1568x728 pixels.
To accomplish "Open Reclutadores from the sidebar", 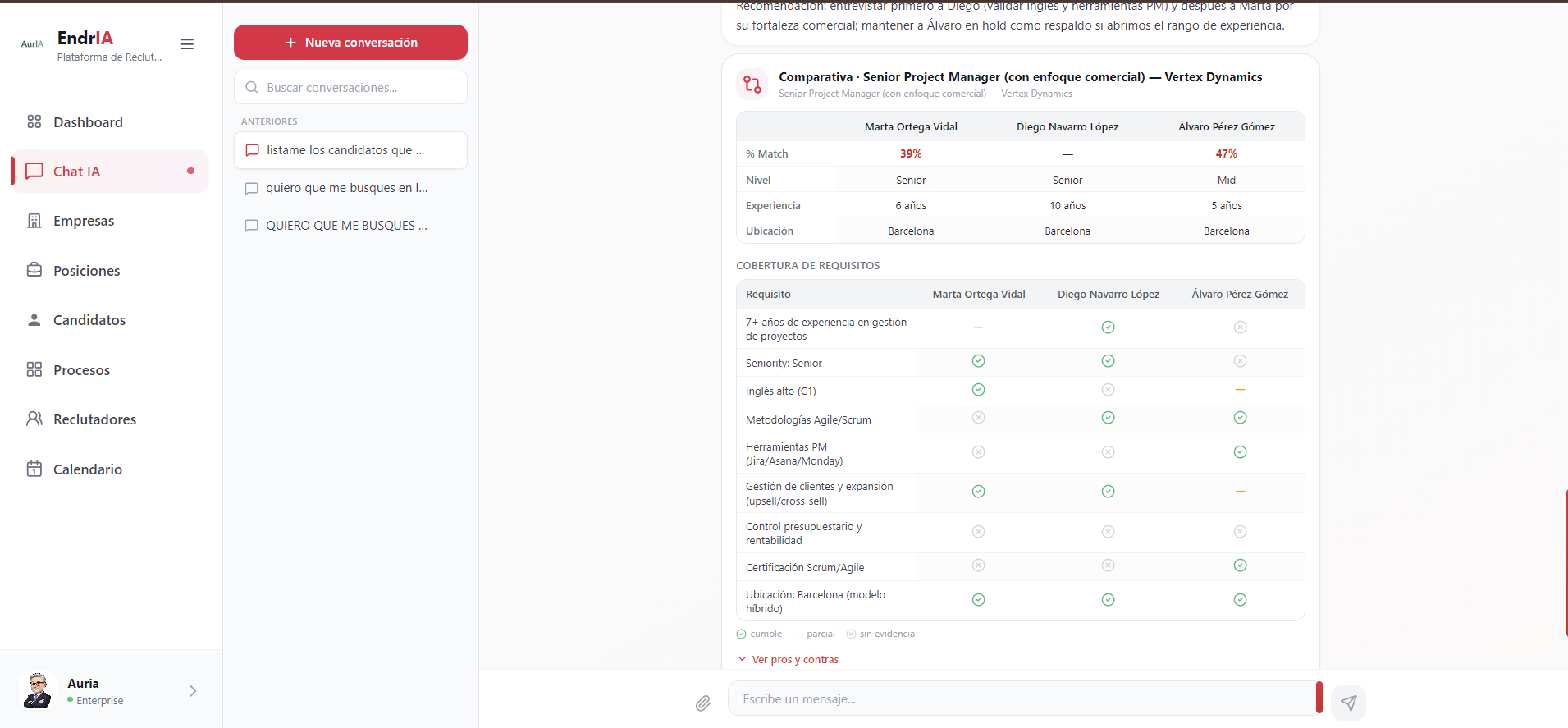I will coord(111,419).
